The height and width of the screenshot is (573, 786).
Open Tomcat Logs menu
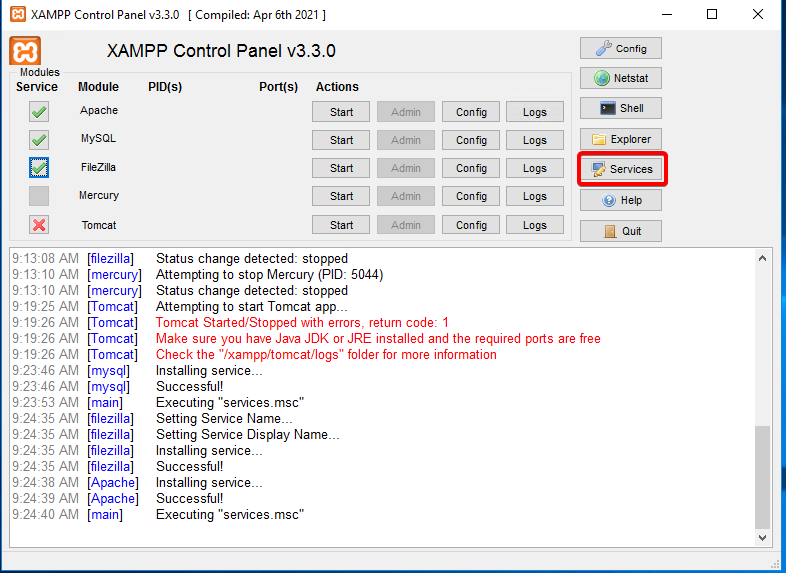point(535,225)
